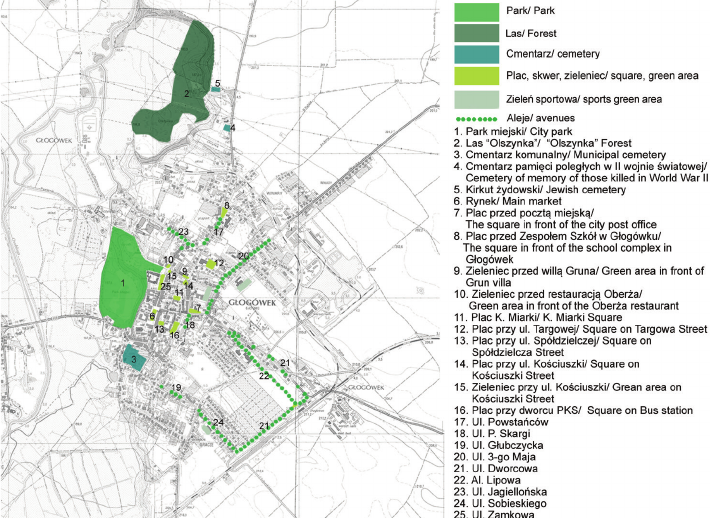
Task: Click map number 19 on Głubczycka avenue
Action: pyautogui.click(x=177, y=388)
